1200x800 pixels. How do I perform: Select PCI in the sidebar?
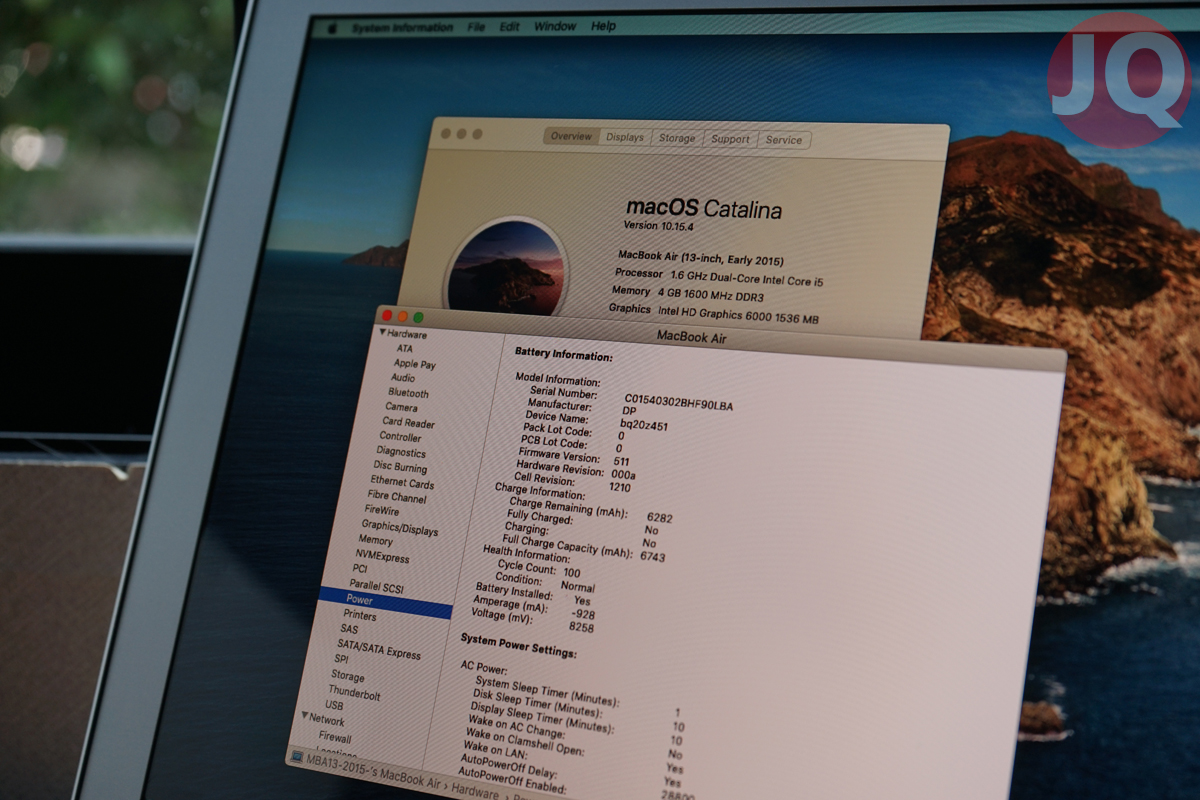[x=360, y=569]
